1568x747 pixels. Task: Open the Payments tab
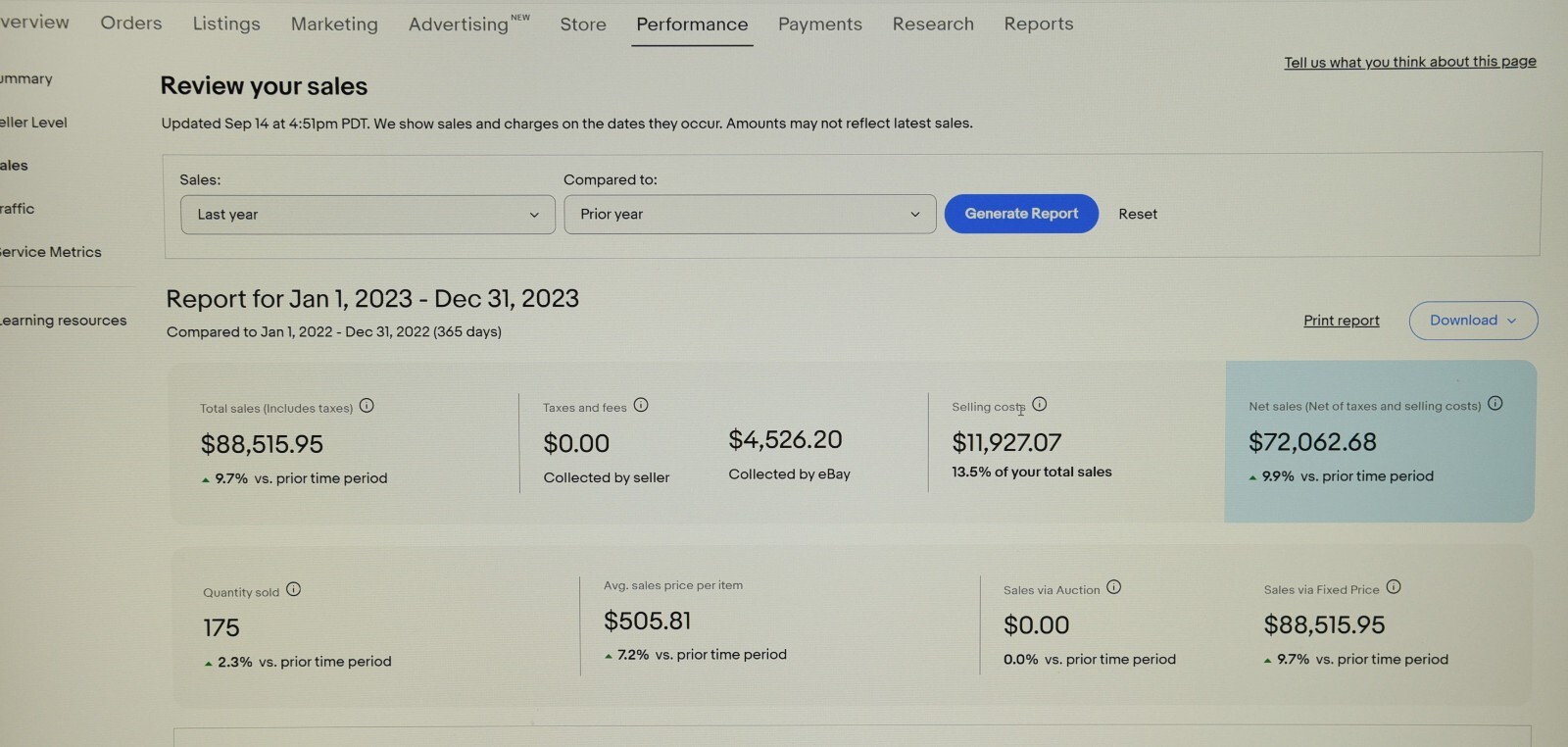tap(820, 24)
